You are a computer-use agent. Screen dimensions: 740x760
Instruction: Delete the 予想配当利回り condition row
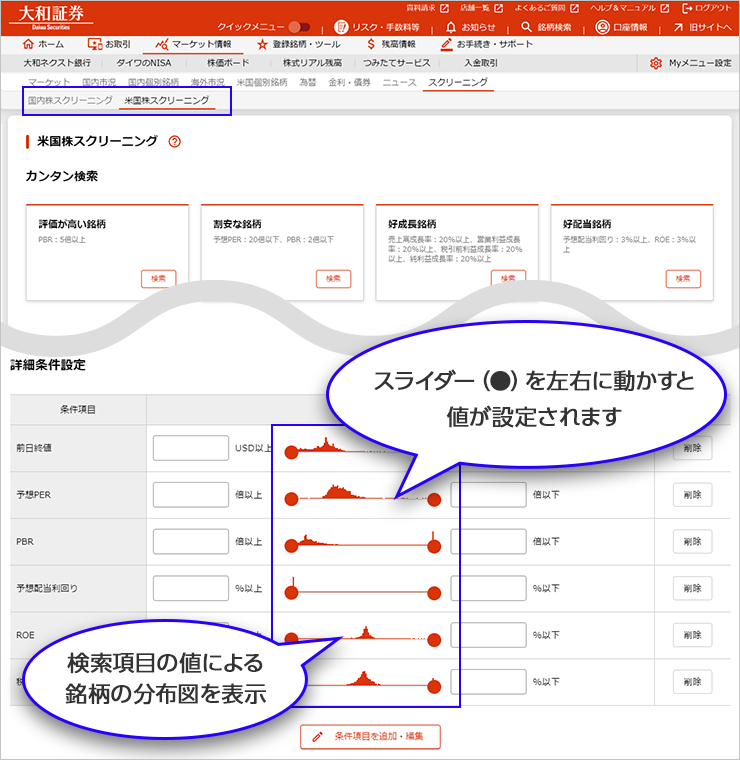(693, 588)
